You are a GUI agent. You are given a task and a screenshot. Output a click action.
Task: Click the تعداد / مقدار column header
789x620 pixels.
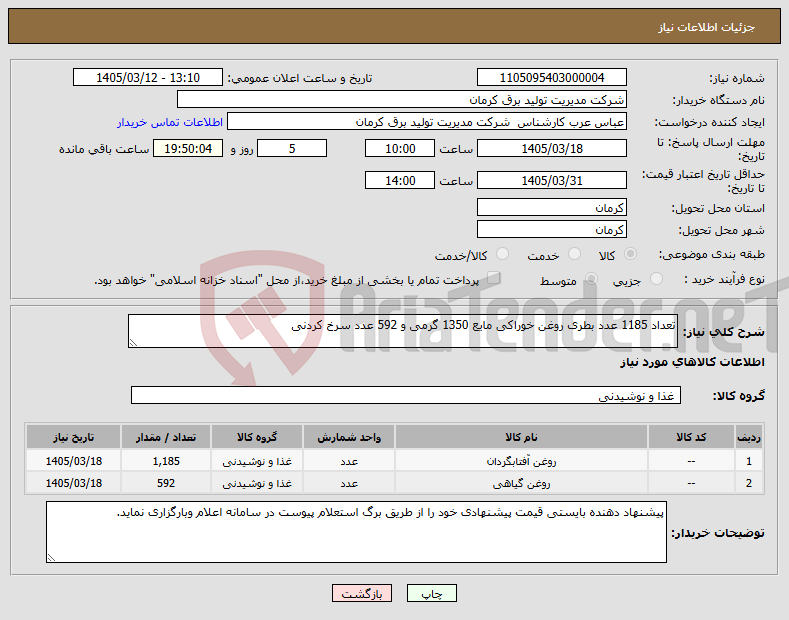click(x=166, y=437)
